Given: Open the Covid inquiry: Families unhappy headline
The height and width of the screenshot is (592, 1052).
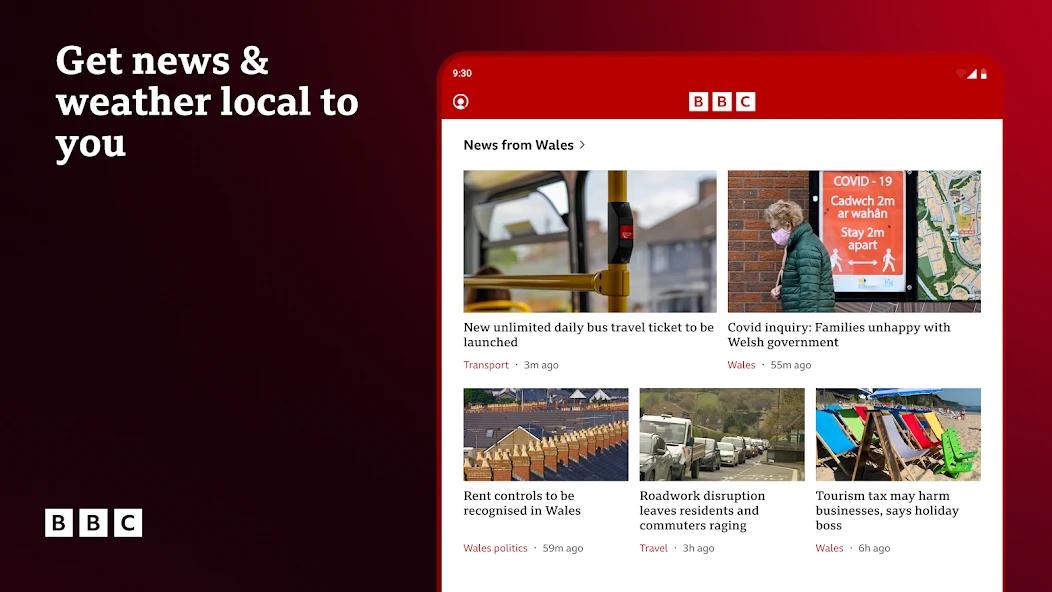Looking at the screenshot, I should point(839,334).
